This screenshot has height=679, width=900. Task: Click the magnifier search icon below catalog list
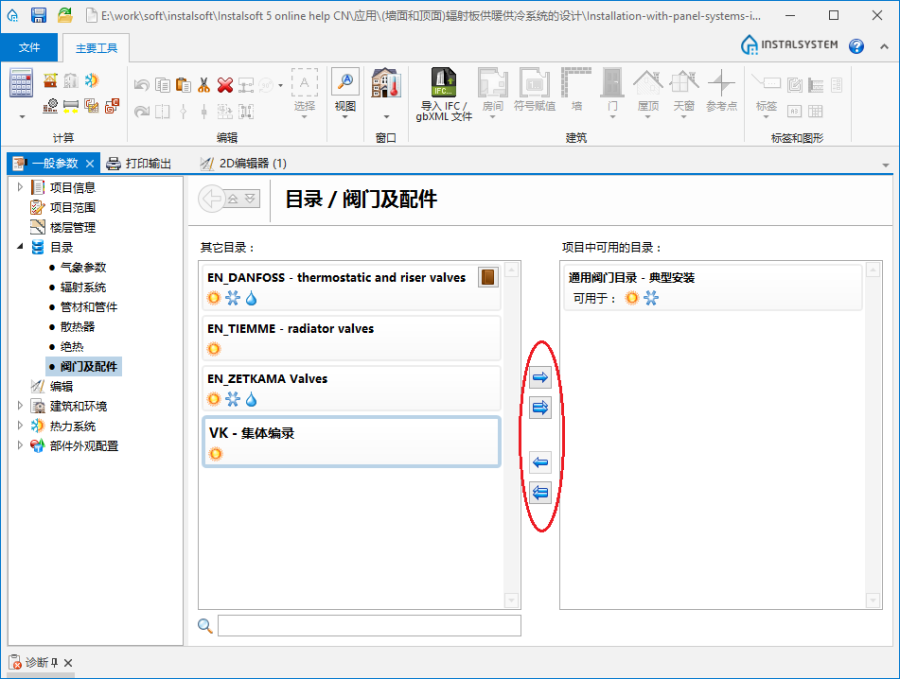click(x=205, y=626)
